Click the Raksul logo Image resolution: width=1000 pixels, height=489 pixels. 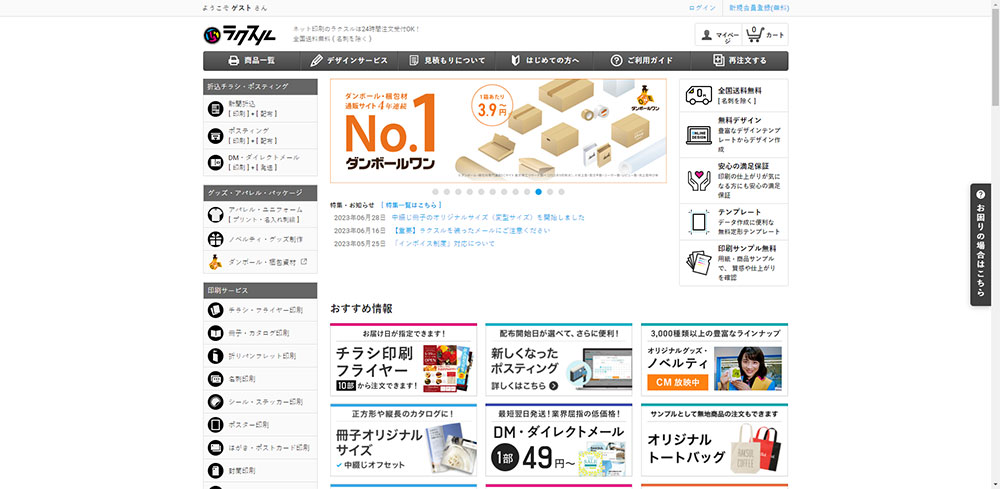point(240,35)
